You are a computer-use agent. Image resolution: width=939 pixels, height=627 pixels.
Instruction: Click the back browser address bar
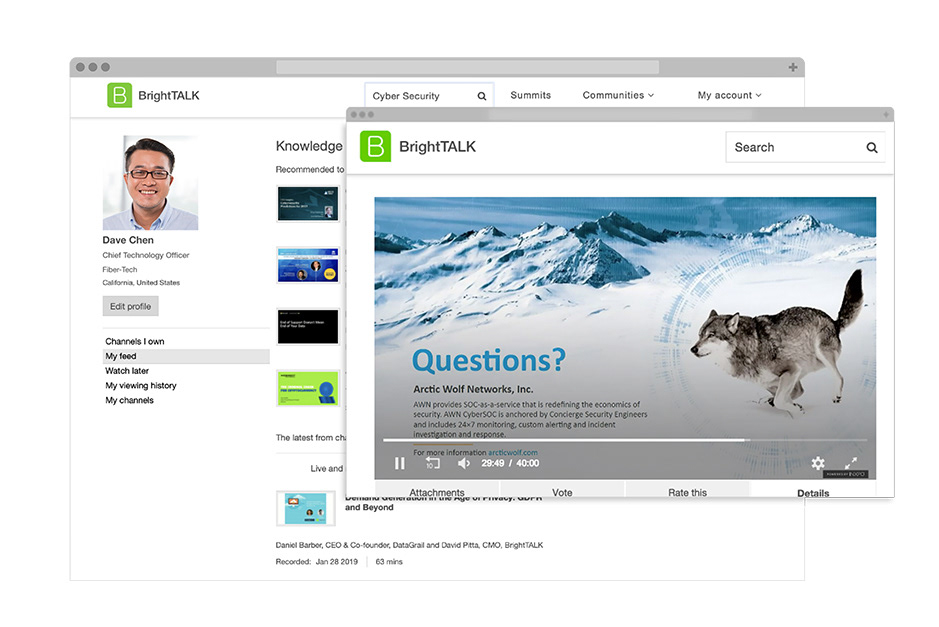(x=468, y=67)
